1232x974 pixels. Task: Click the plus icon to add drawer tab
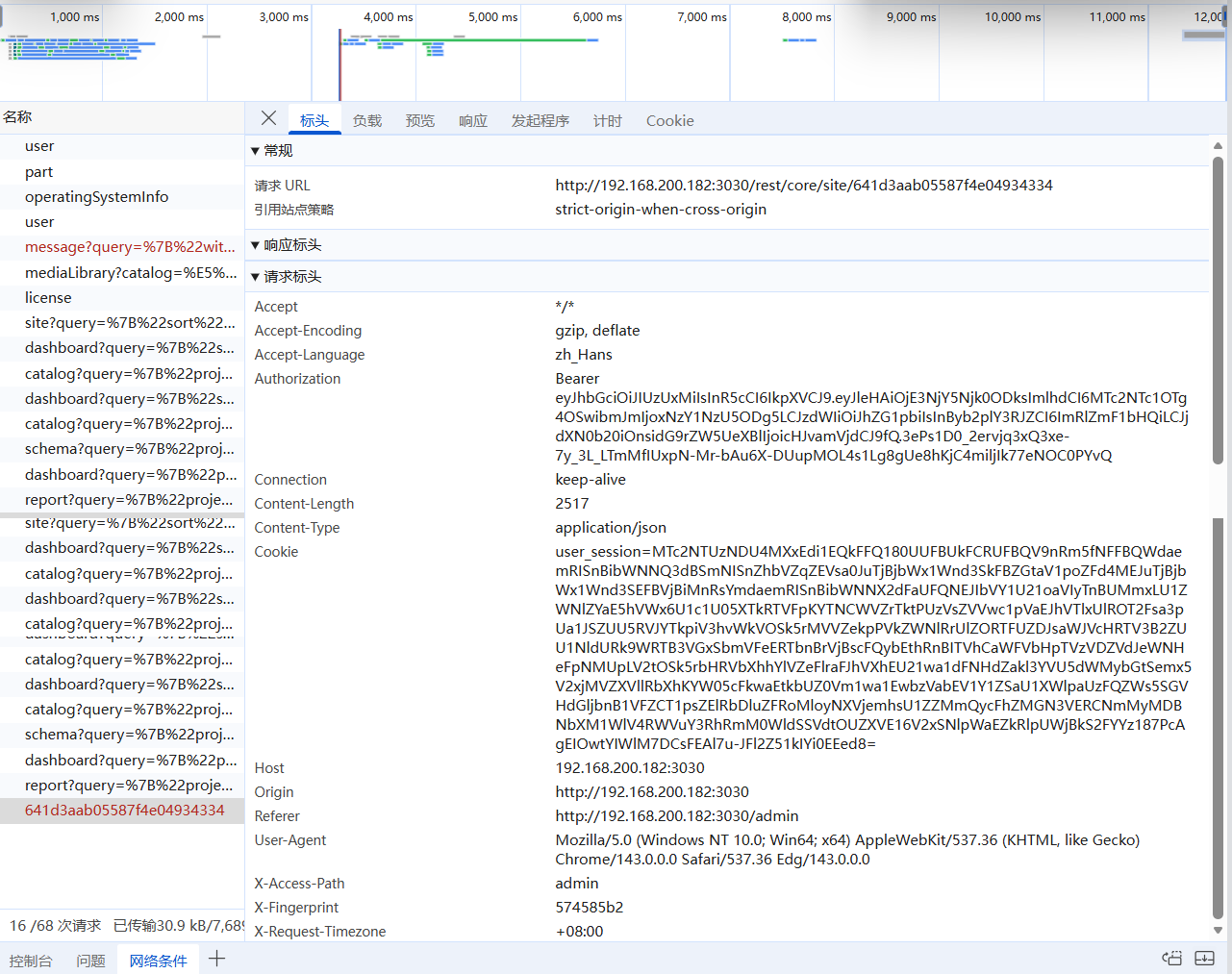pos(216,958)
